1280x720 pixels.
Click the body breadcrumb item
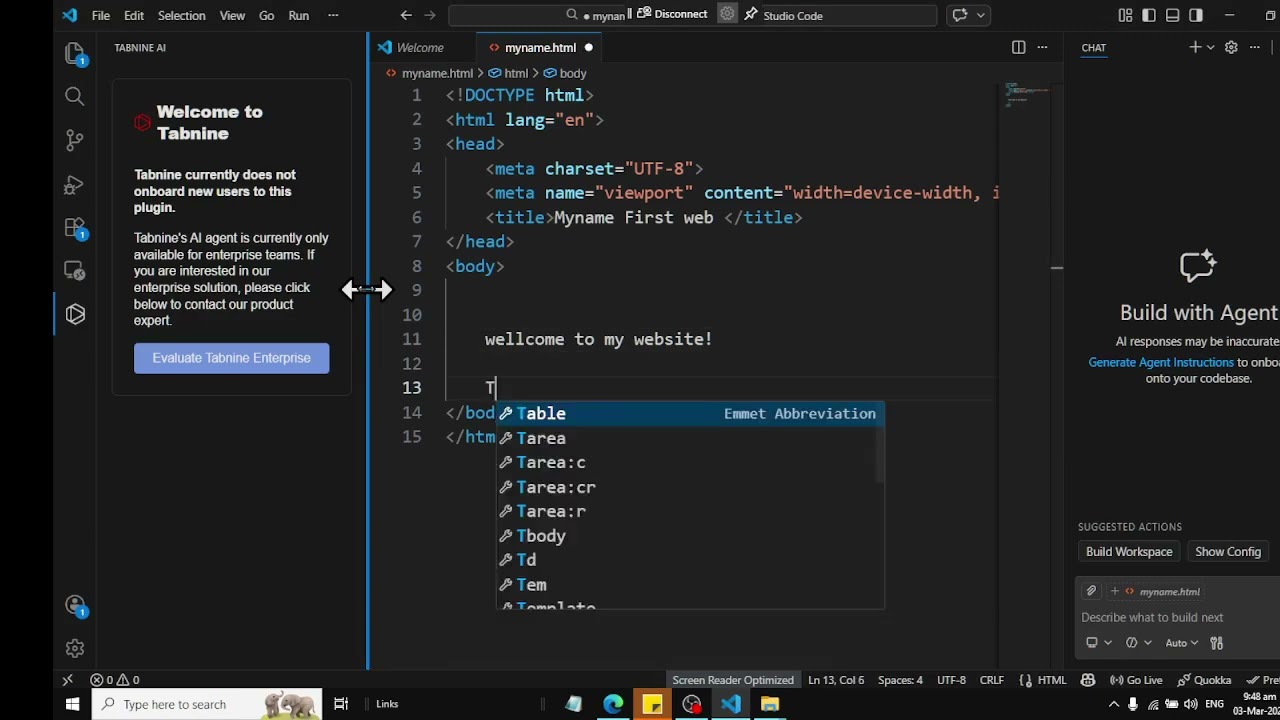(x=565, y=73)
